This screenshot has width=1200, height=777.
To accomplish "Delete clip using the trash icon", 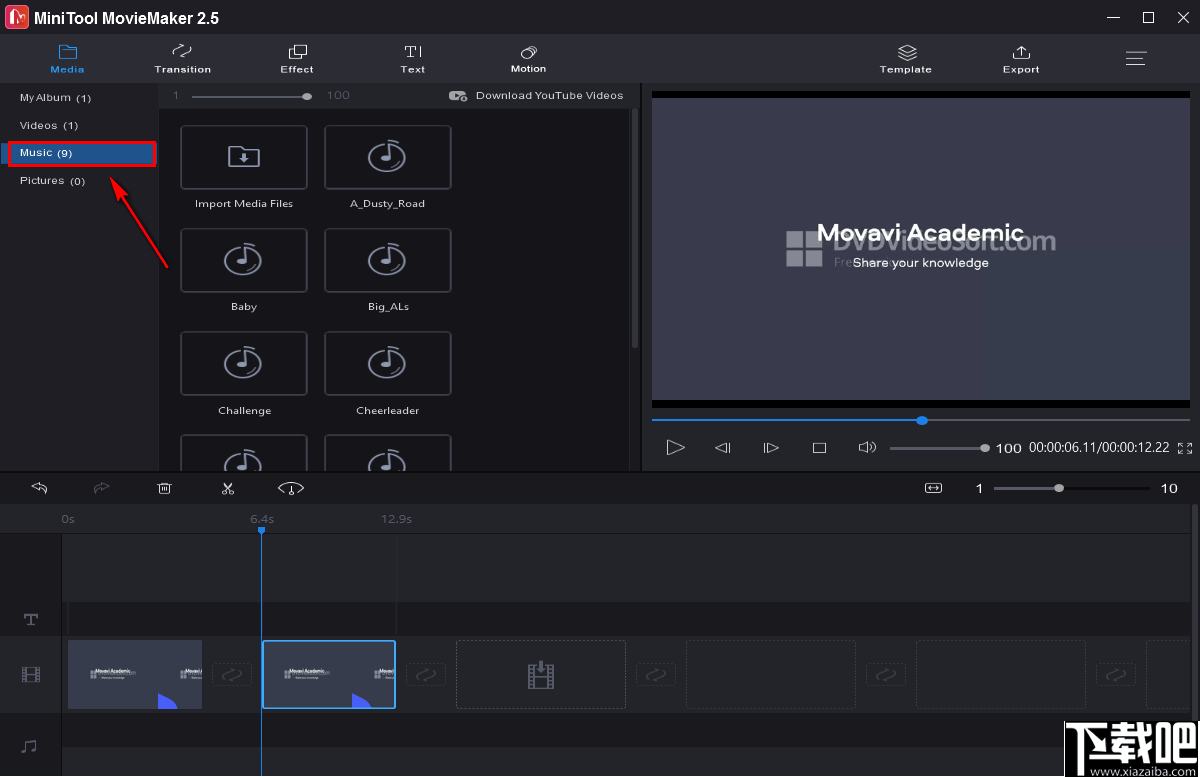I will [x=164, y=488].
